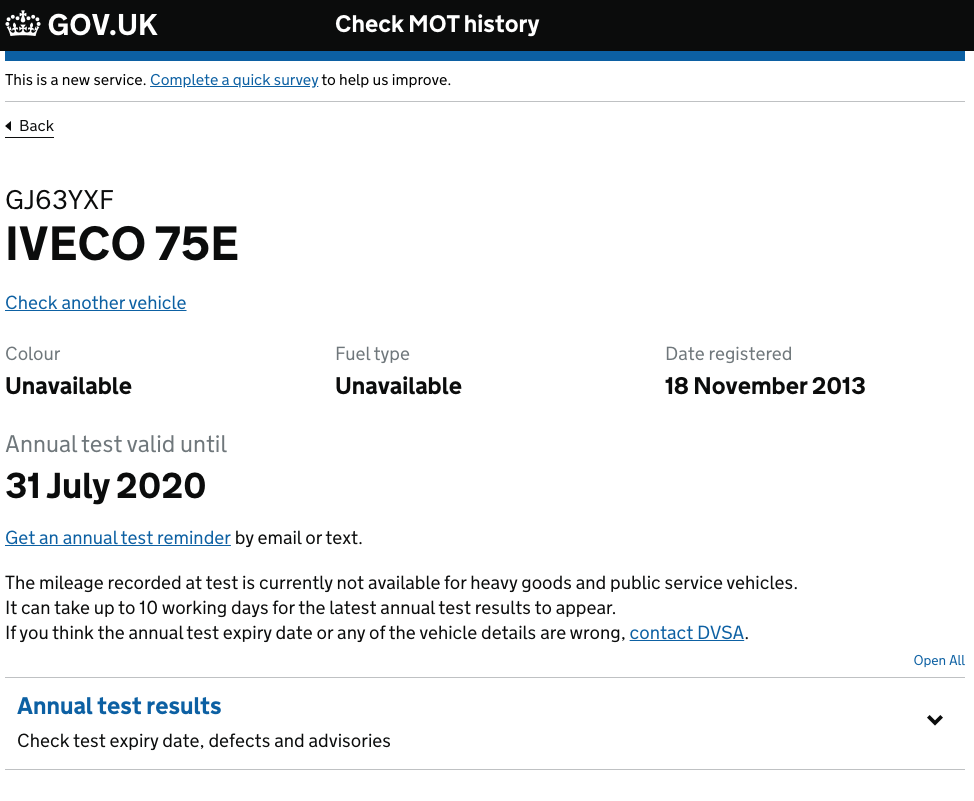Click the Annual test valid until label
974x801 pixels.
coord(116,444)
